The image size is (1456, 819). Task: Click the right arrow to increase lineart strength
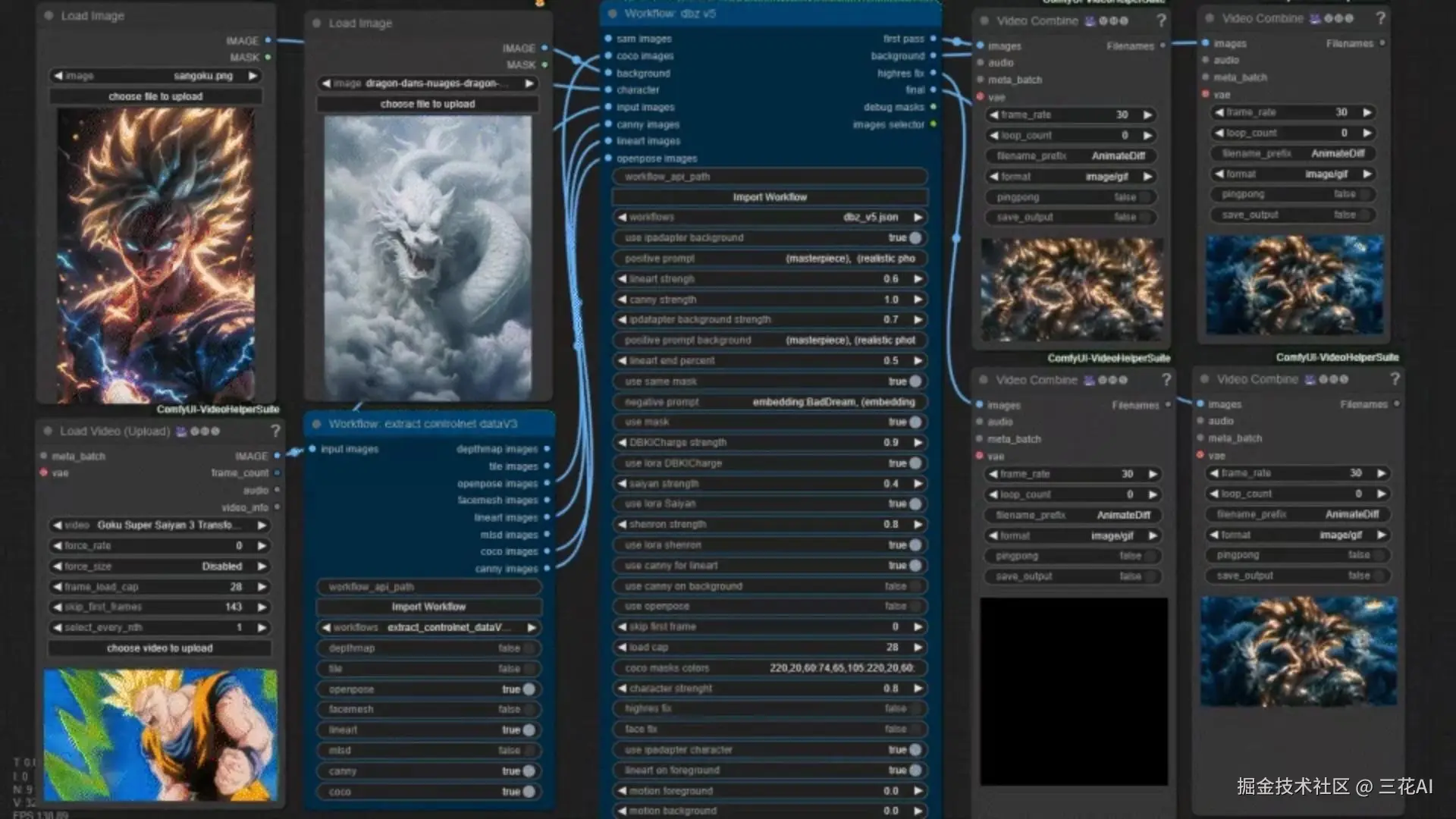[x=918, y=279]
